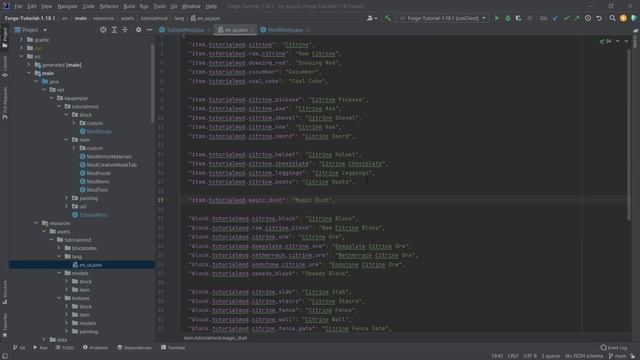Open the user account icon in toolbar
Image resolution: width=640 pixels, height=360 pixels.
point(371,18)
